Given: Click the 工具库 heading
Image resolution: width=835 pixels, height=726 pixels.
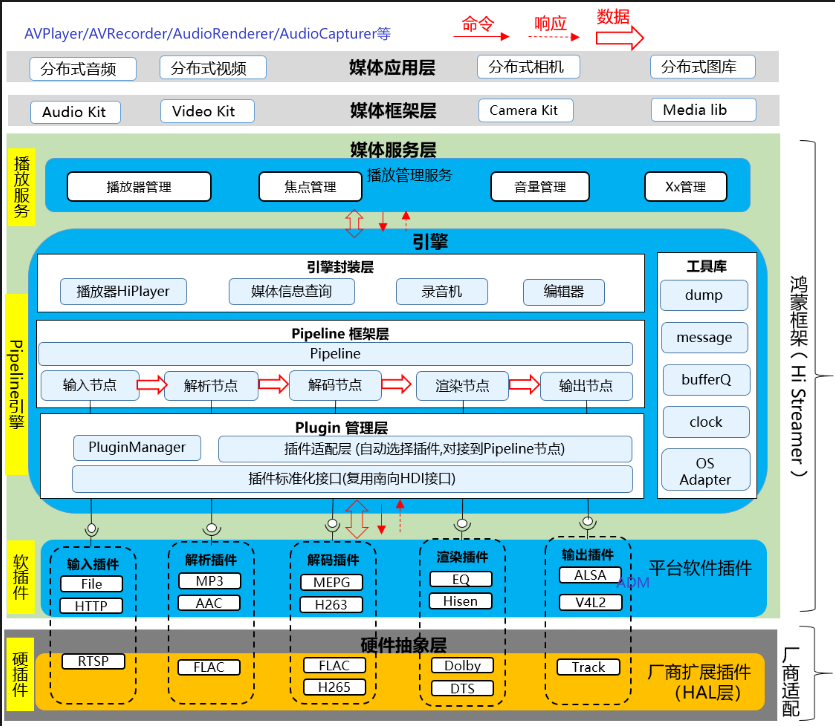Looking at the screenshot, I should click(707, 266).
